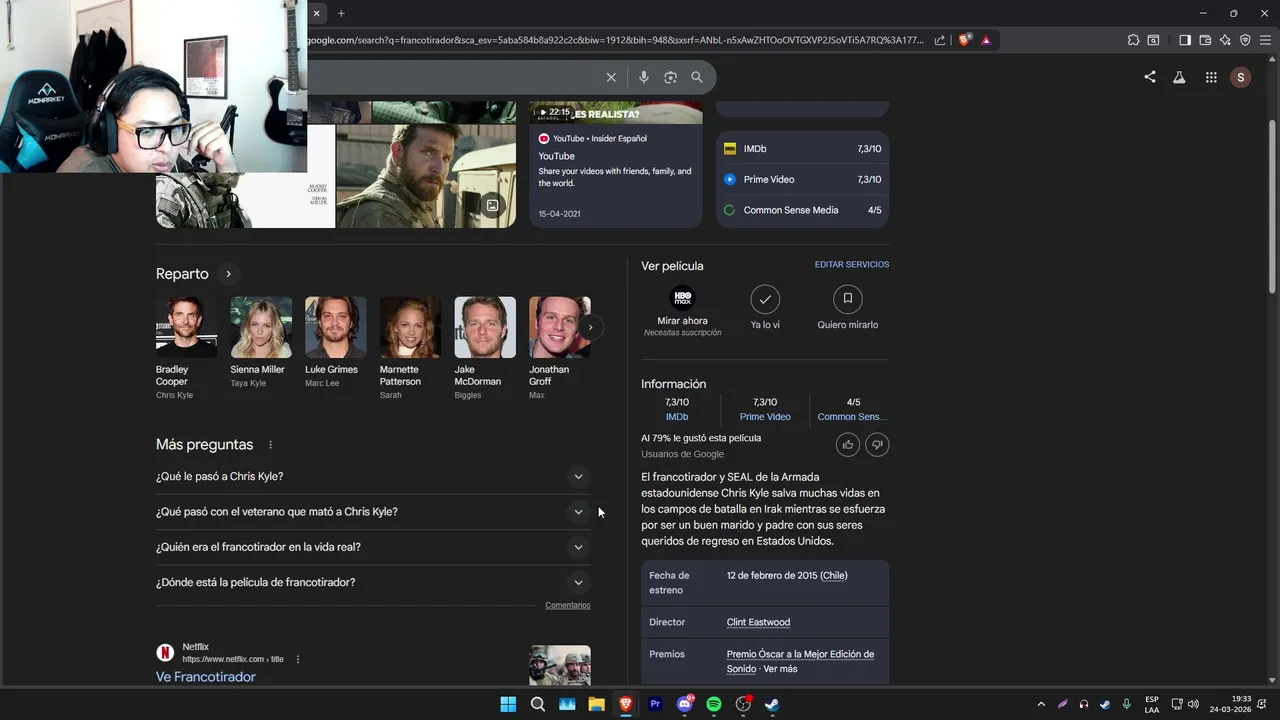Open Brave Rewards triangle icon
Screen dimensions: 1280x720
pyautogui.click(x=986, y=40)
